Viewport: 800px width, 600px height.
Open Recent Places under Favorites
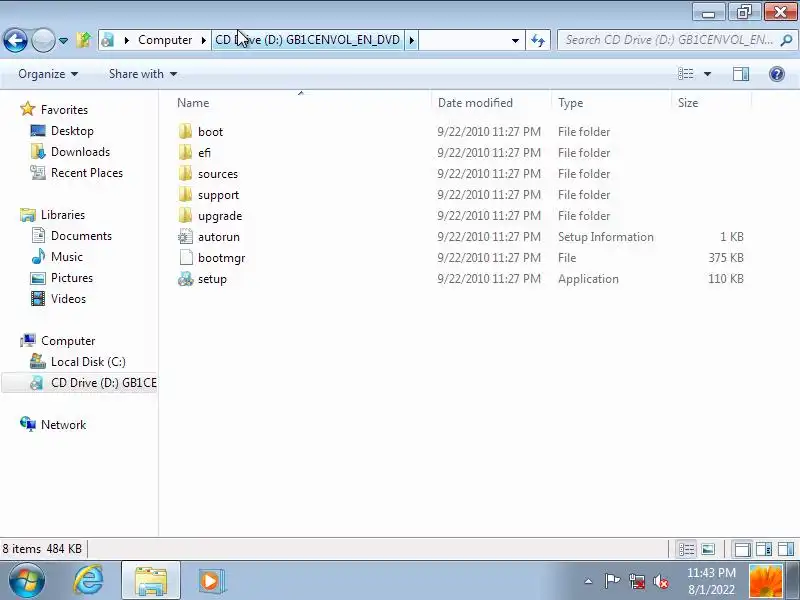click(87, 173)
